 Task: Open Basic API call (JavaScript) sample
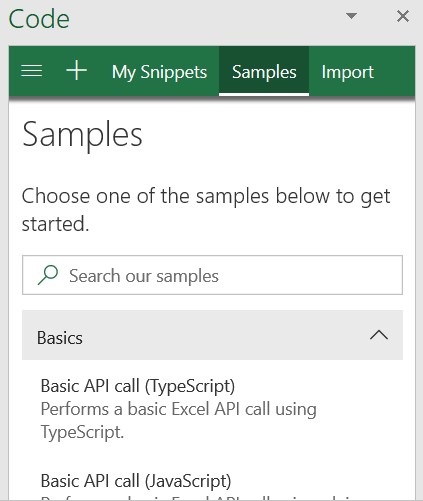[x=136, y=481]
